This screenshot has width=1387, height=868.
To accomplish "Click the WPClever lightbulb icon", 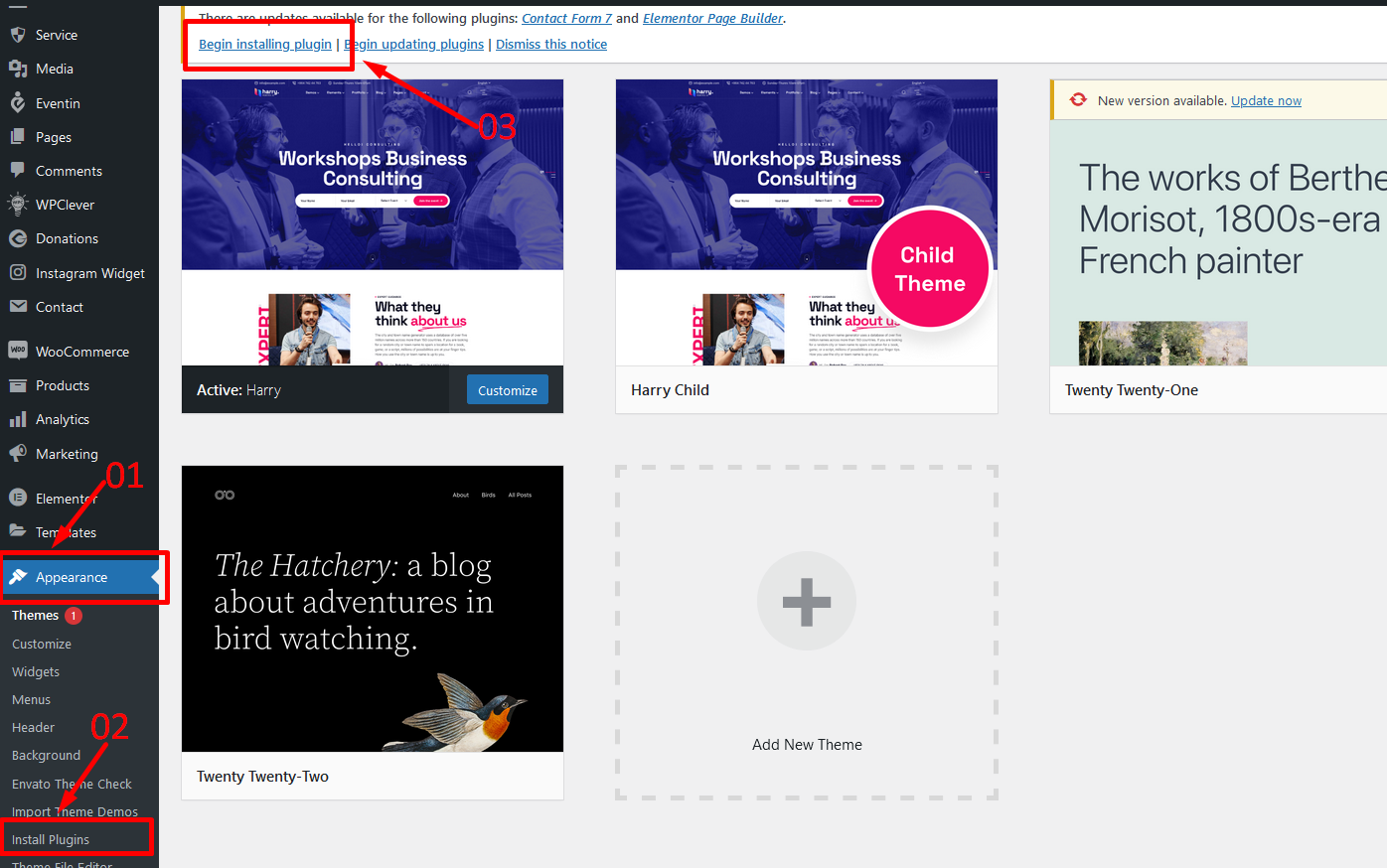I will 18,204.
